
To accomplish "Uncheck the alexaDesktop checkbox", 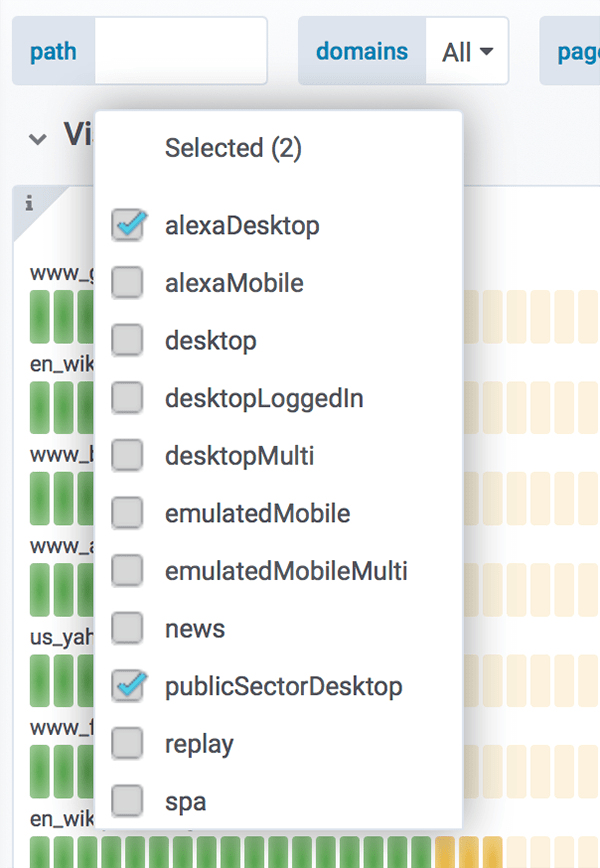I will (128, 225).
